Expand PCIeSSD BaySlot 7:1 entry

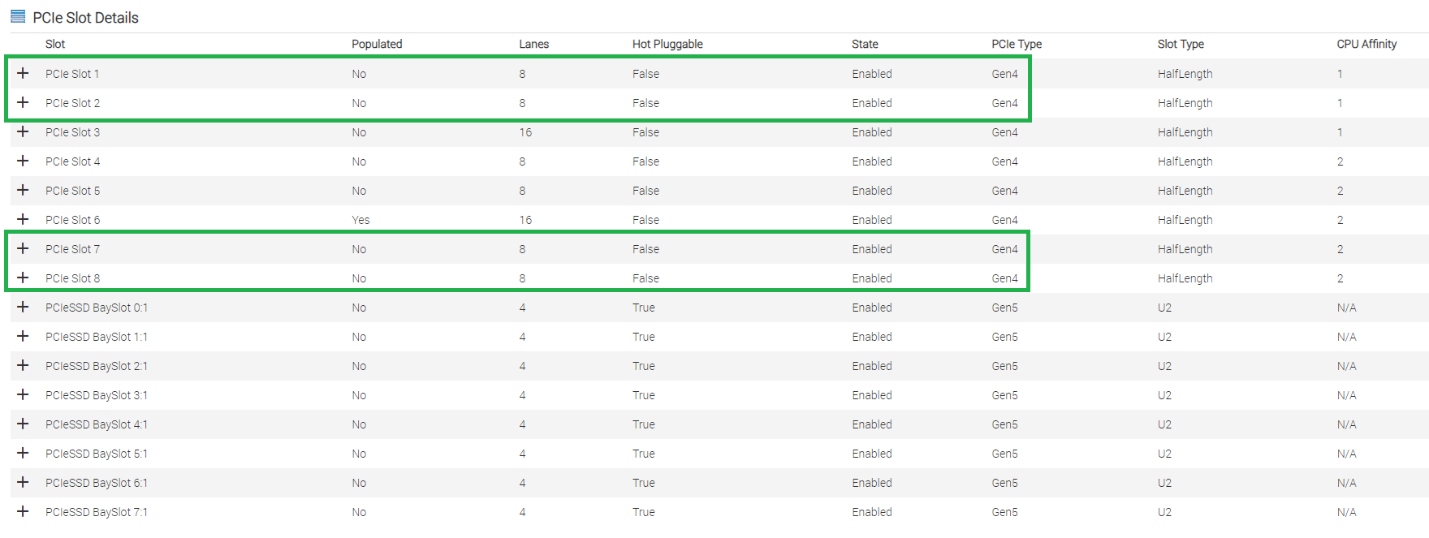(23, 512)
